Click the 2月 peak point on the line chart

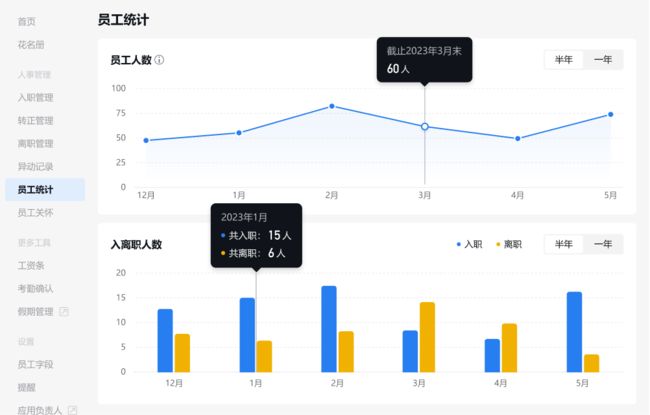click(x=332, y=106)
